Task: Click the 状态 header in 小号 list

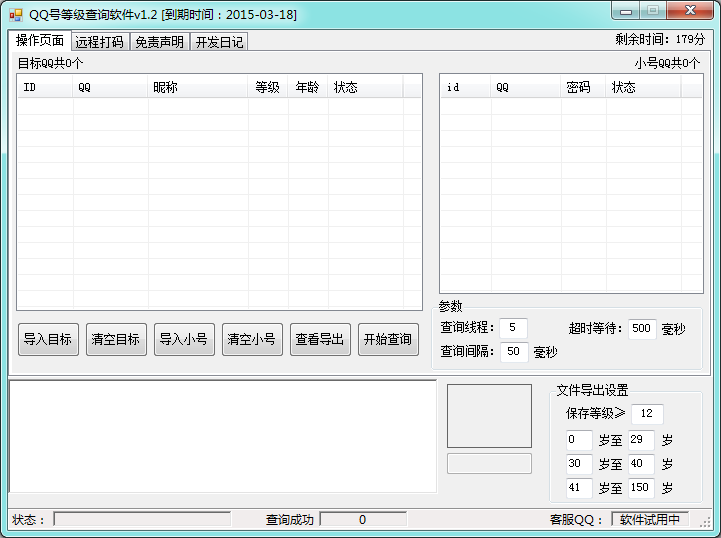Action: tap(643, 87)
